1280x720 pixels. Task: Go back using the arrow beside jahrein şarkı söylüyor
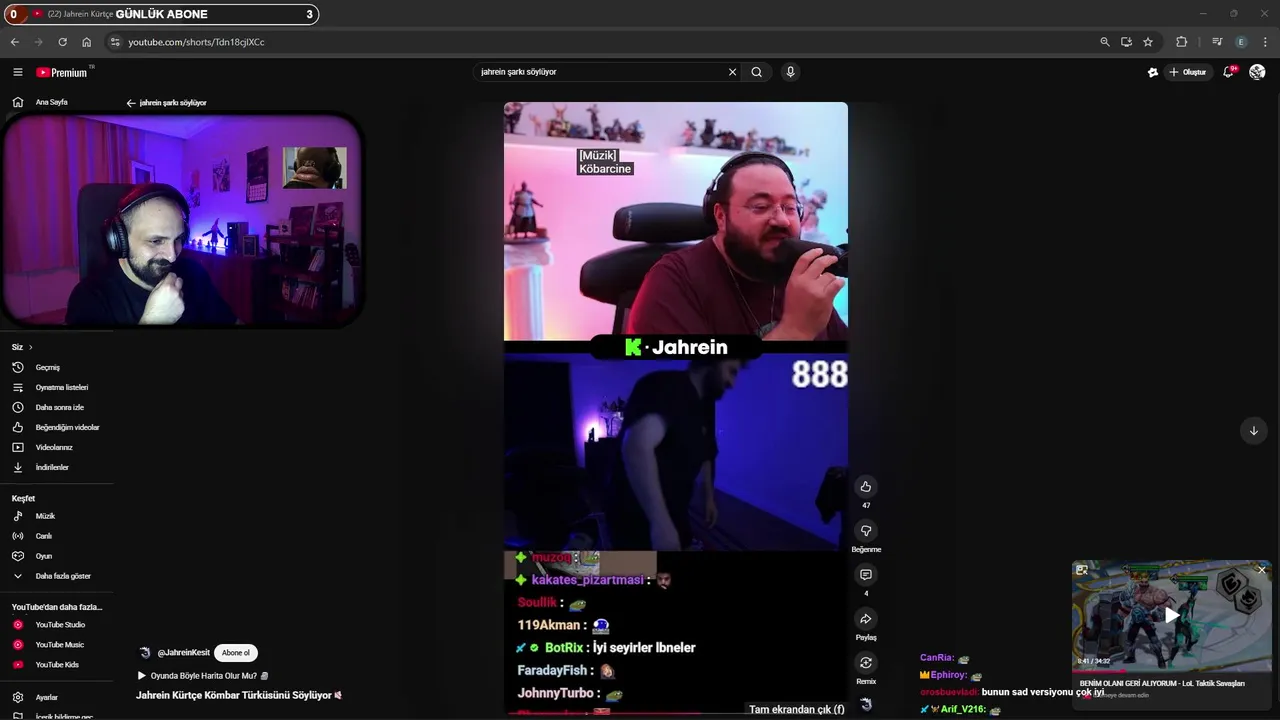point(131,103)
